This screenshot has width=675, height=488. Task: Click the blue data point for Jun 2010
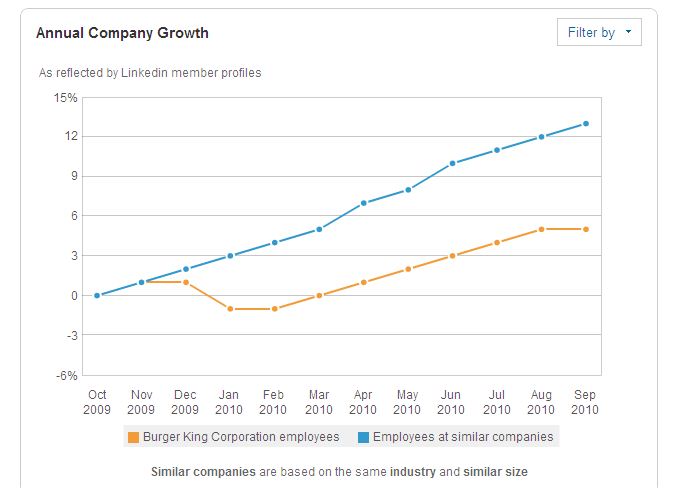(452, 164)
